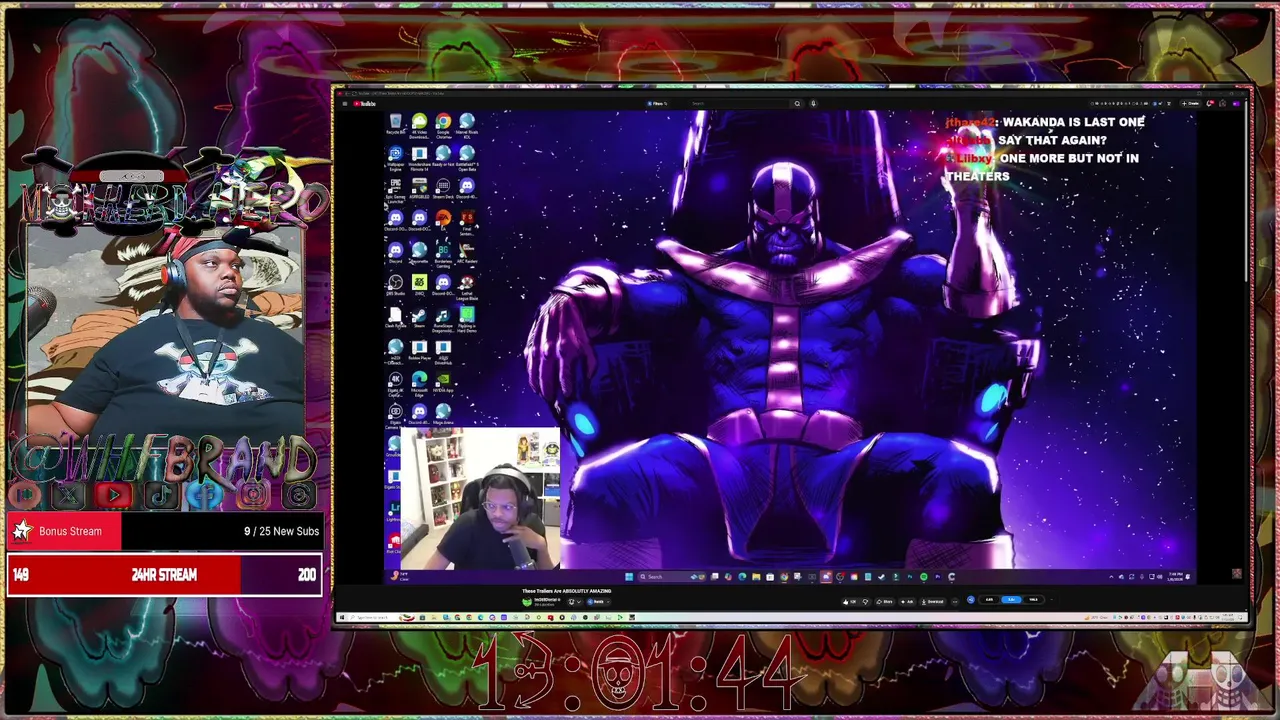Click the Download button under video

(x=932, y=602)
